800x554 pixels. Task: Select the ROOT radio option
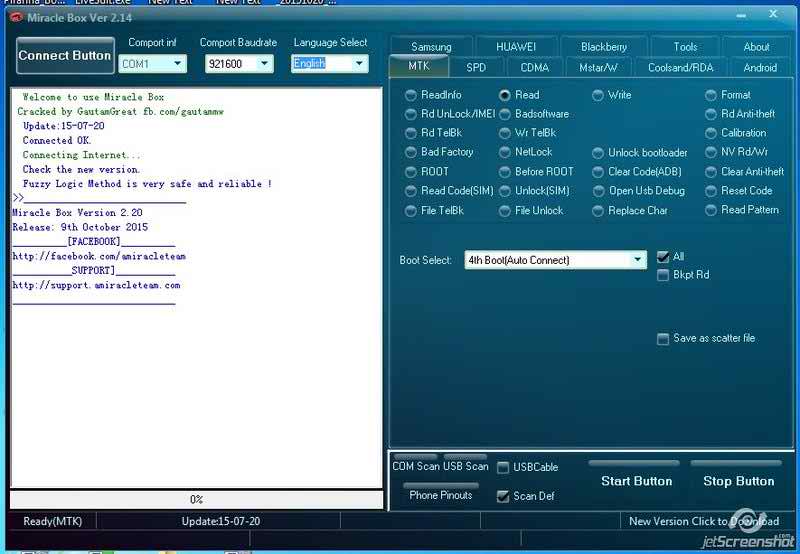point(427,171)
